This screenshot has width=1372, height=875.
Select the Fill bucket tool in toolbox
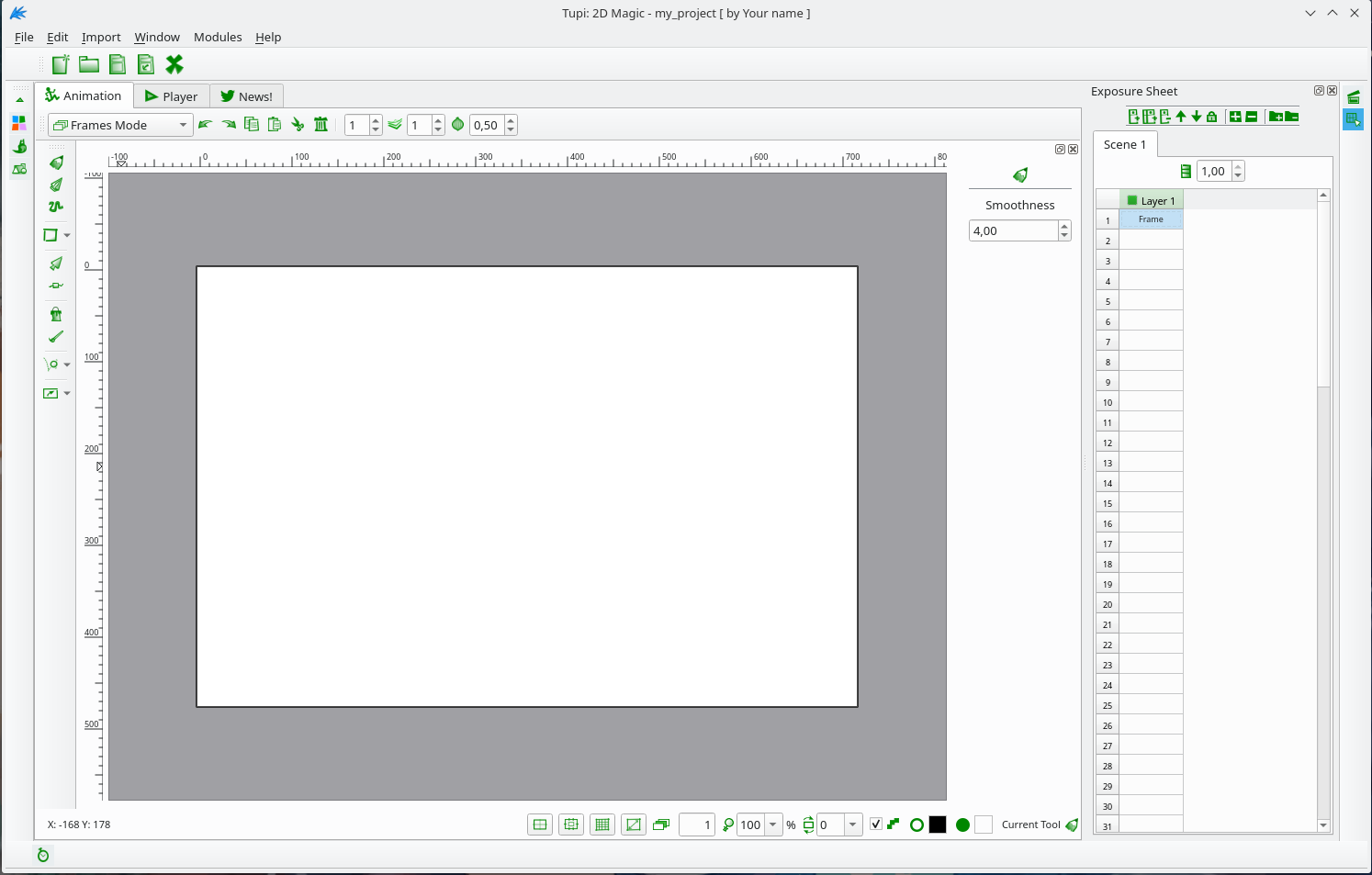pyautogui.click(x=56, y=314)
